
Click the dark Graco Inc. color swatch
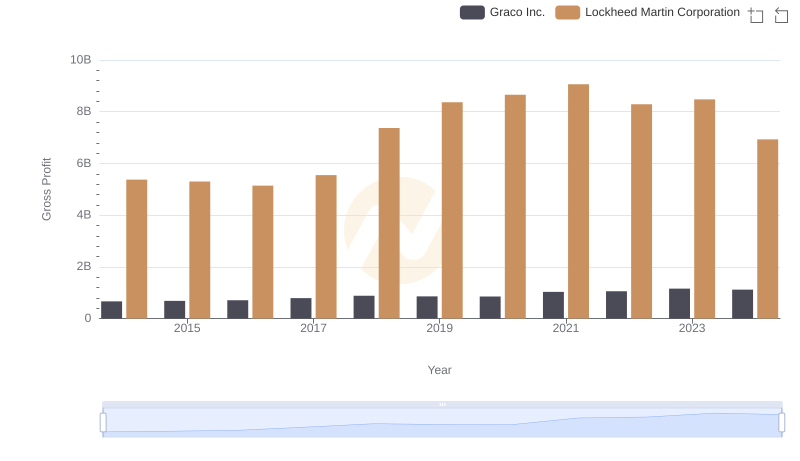point(472,12)
